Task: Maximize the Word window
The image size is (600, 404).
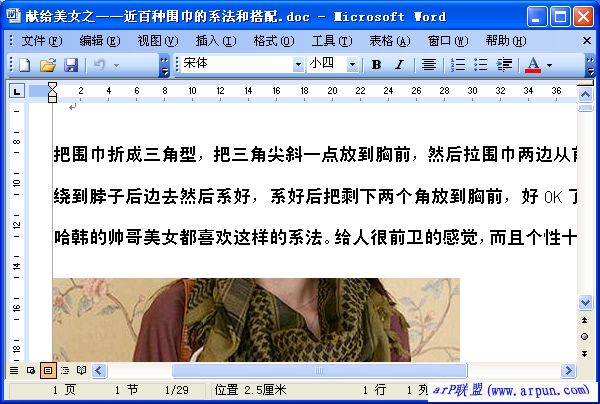Action: [560, 17]
